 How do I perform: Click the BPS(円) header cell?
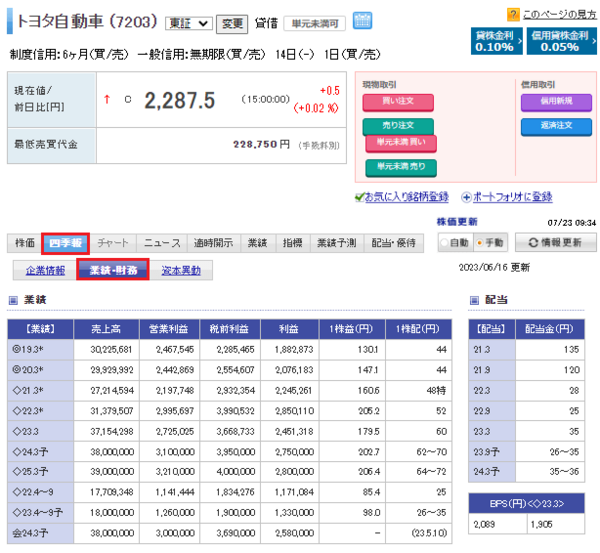point(527,504)
